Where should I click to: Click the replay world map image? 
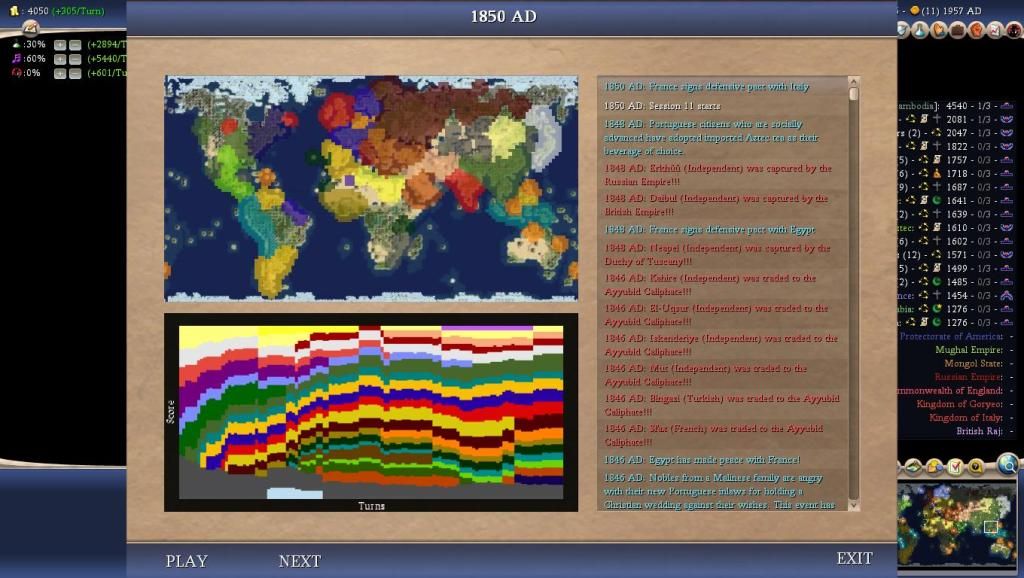click(x=371, y=188)
